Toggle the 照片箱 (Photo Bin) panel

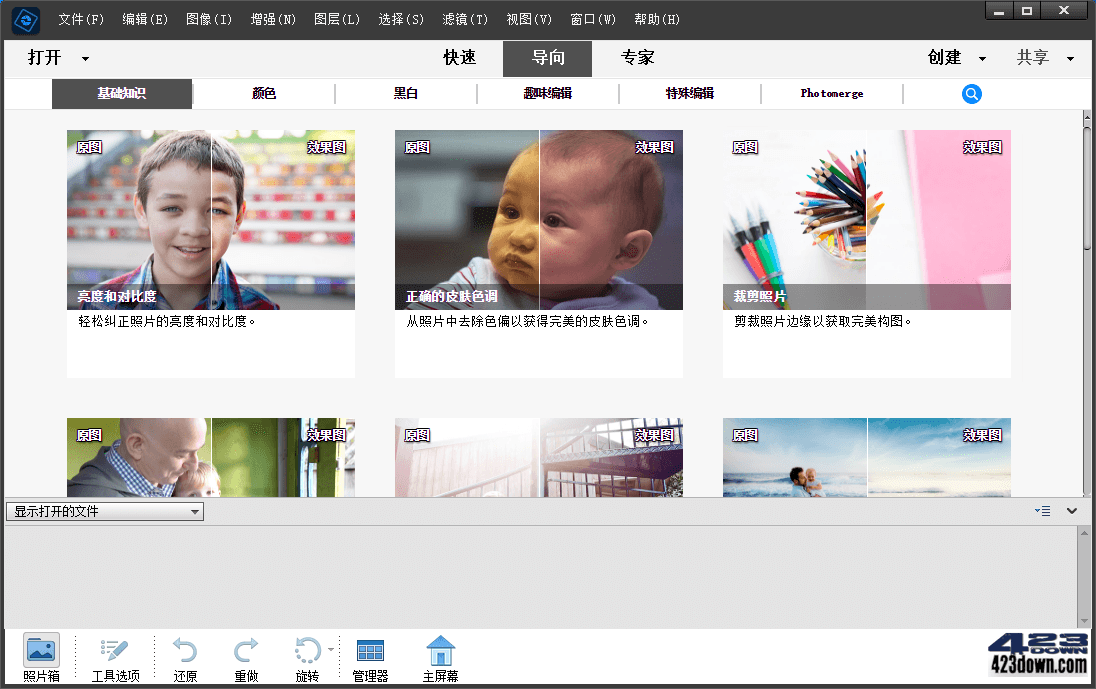click(x=41, y=650)
